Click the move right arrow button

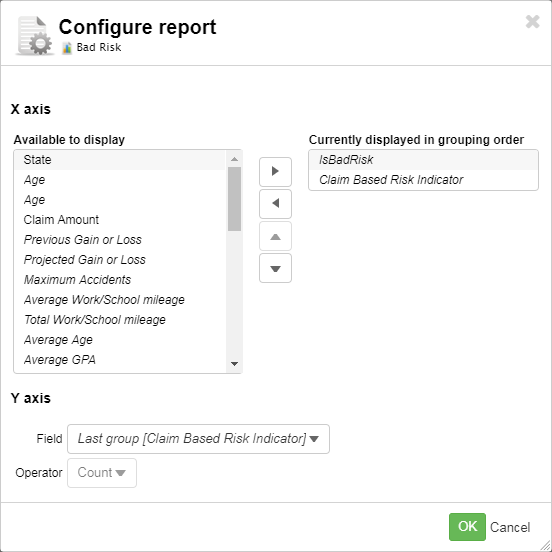(x=275, y=172)
